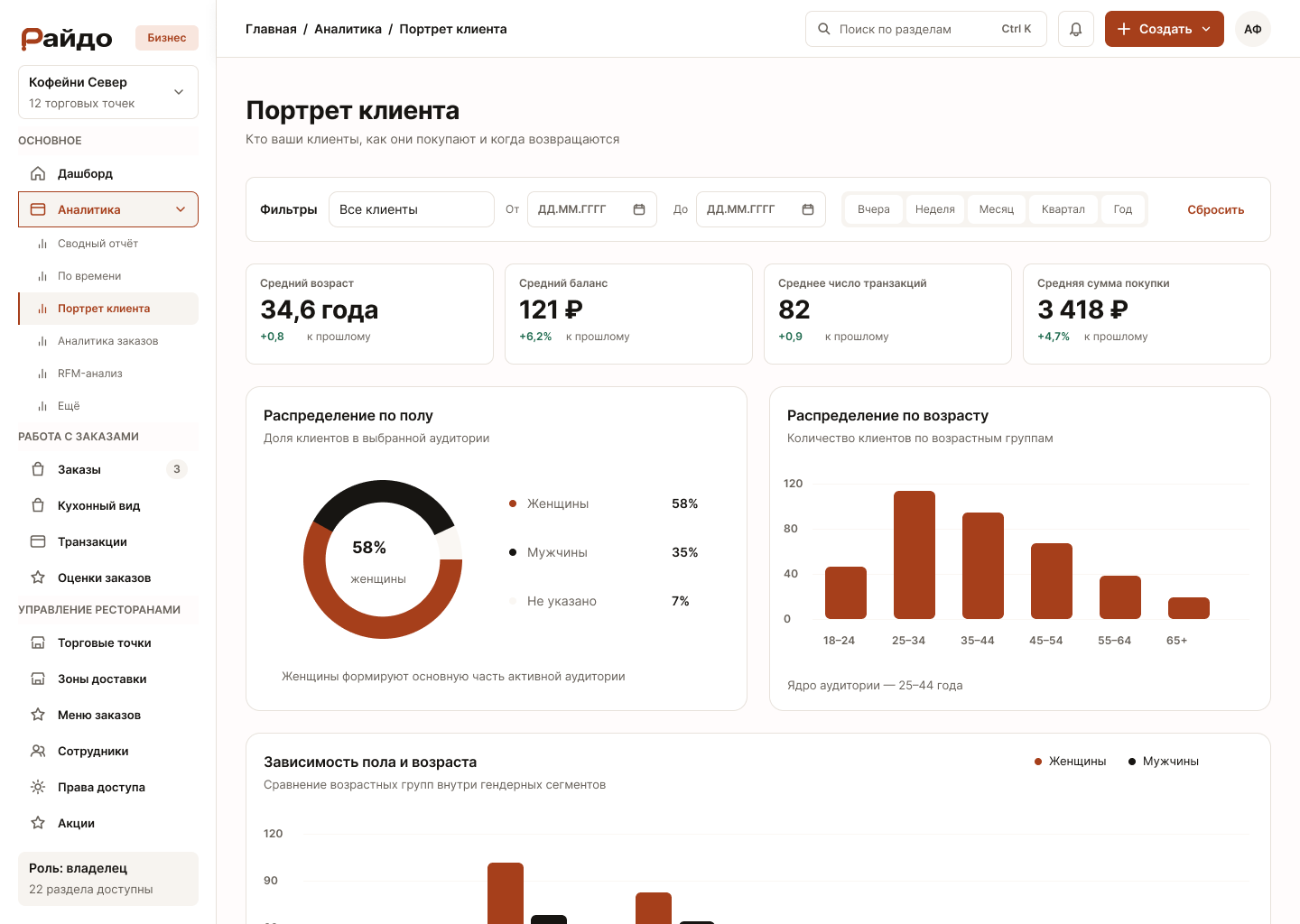Click the Права доступа sun icon
This screenshot has height=924, width=1300.
pyautogui.click(x=38, y=787)
